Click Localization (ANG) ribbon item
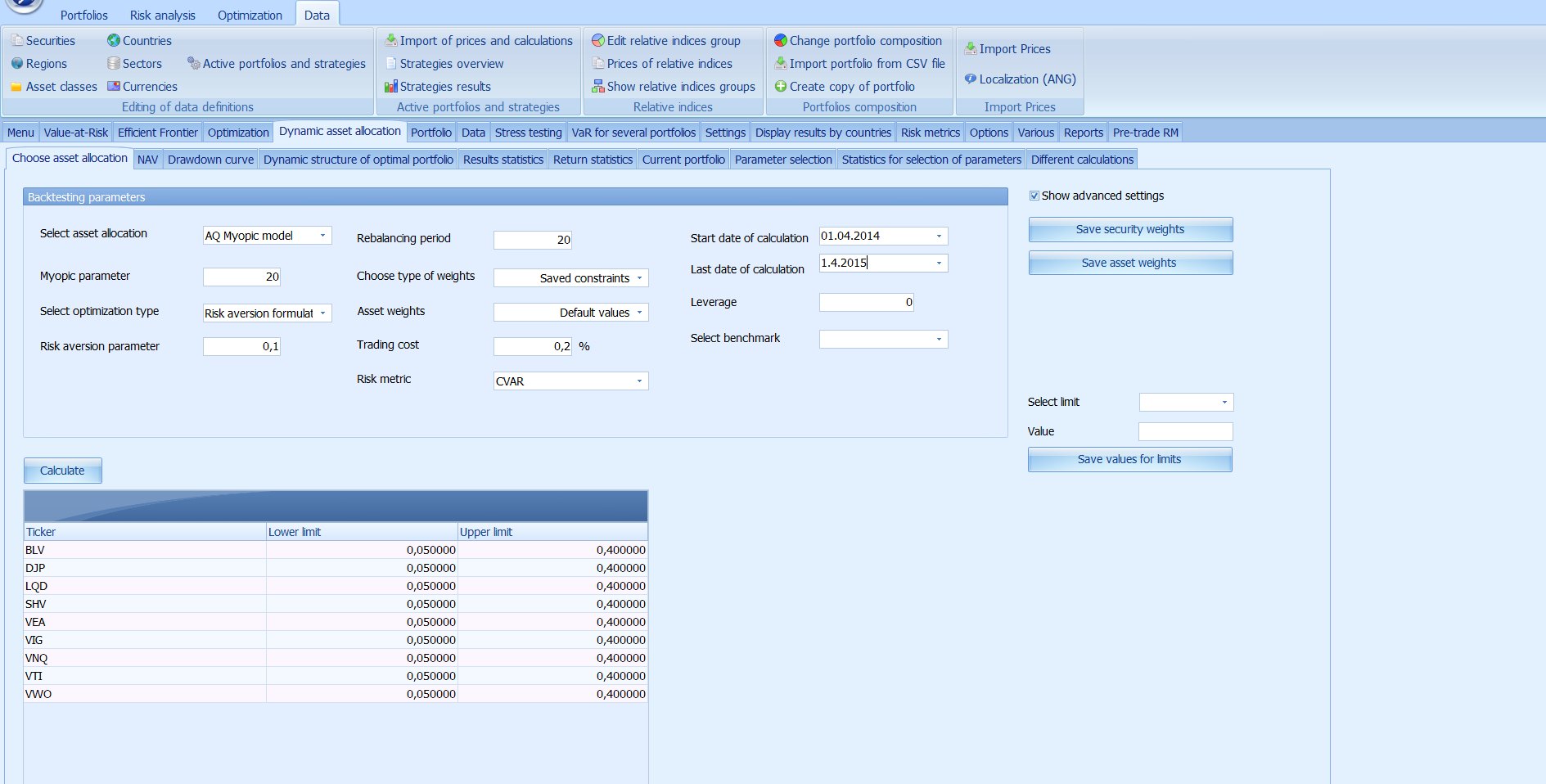 point(1020,79)
